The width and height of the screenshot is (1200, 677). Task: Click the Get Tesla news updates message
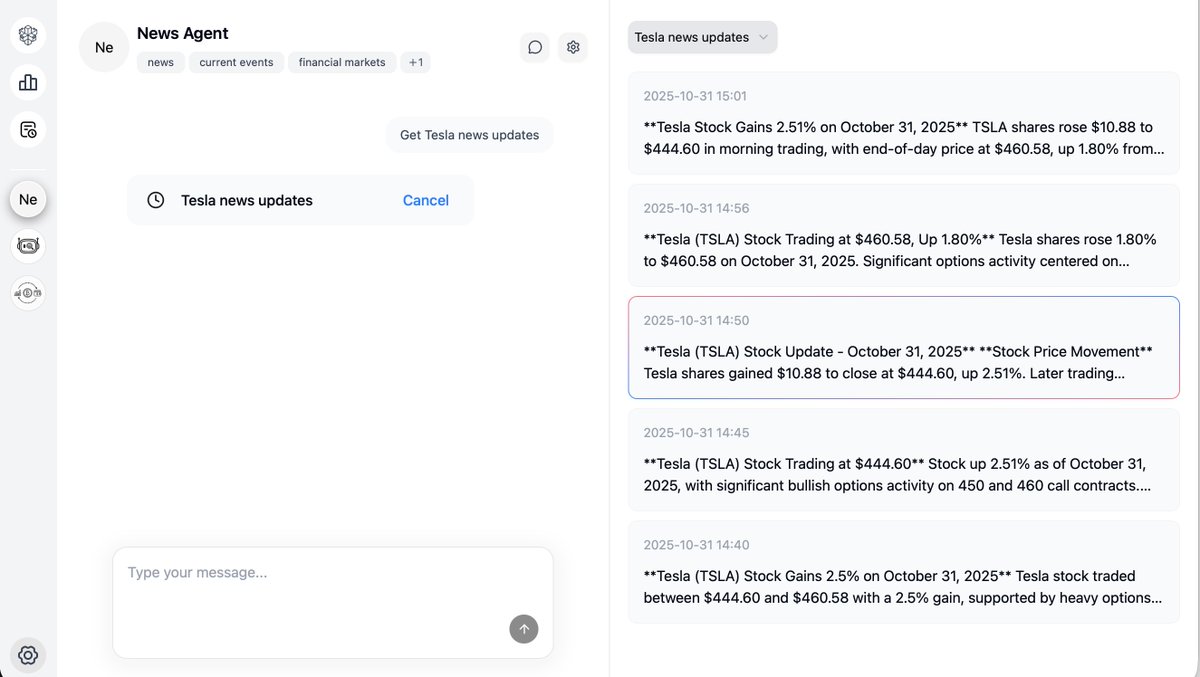click(x=469, y=134)
